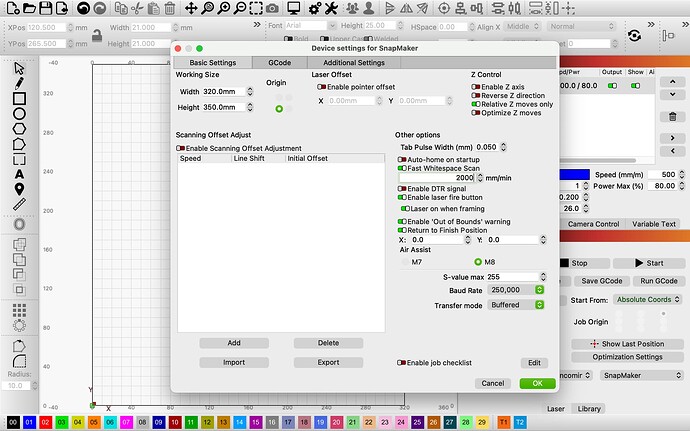Switch to the Basic Settings tab
The image size is (690, 431).
213,63
